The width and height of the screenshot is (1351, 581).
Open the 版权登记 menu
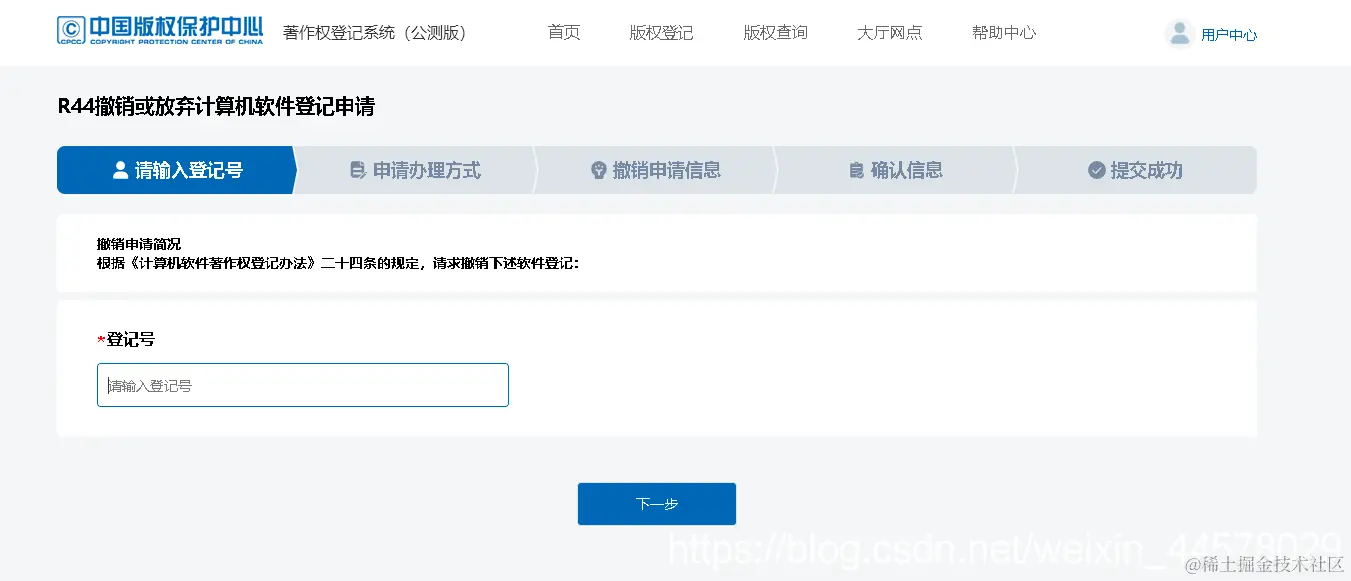click(x=661, y=31)
